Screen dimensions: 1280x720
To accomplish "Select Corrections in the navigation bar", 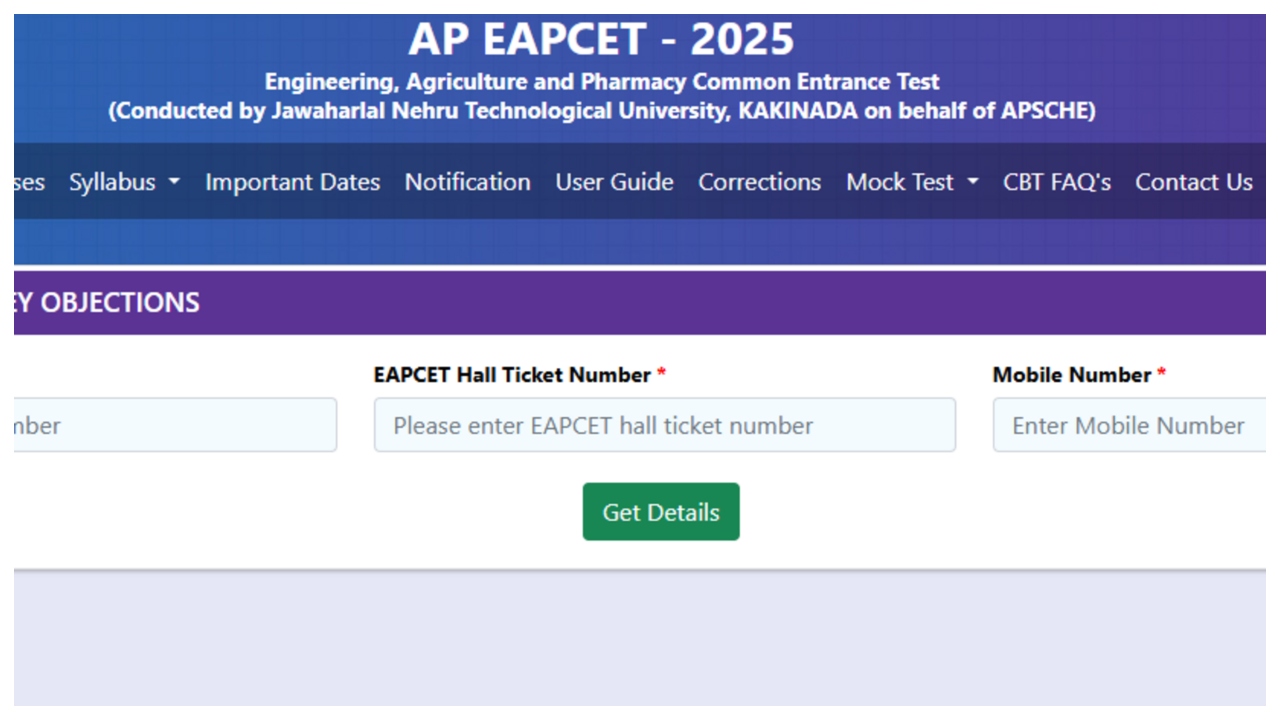I will pyautogui.click(x=759, y=182).
